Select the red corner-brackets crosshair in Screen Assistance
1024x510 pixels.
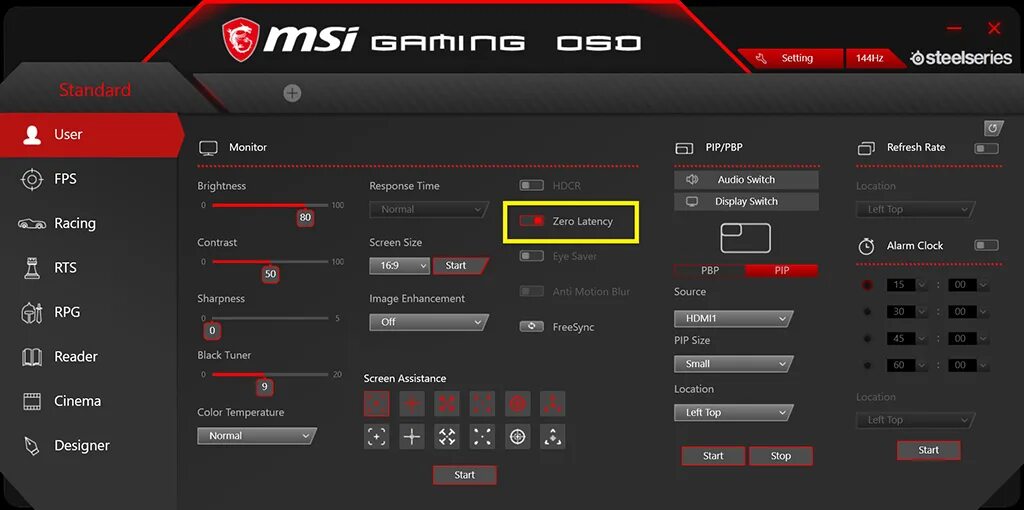pos(377,404)
